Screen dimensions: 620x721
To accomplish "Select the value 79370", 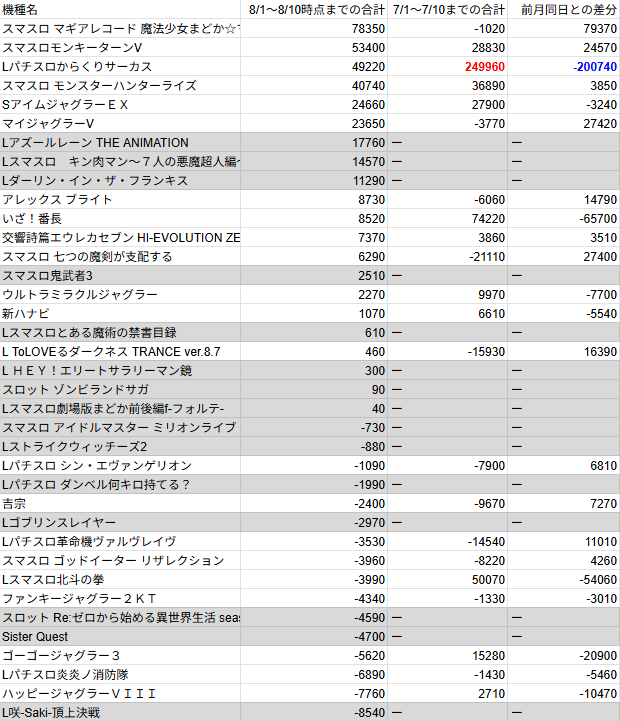I will coord(600,29).
